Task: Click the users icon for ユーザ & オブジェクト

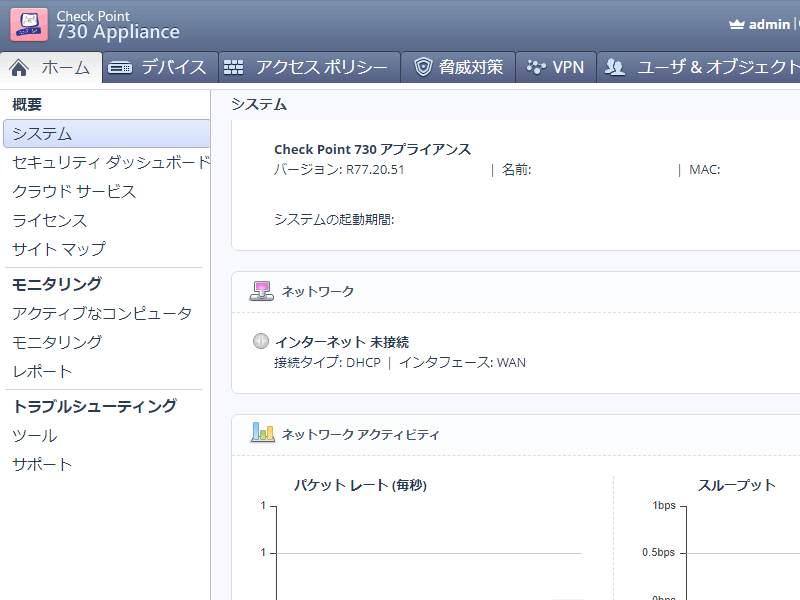Action: coord(615,68)
